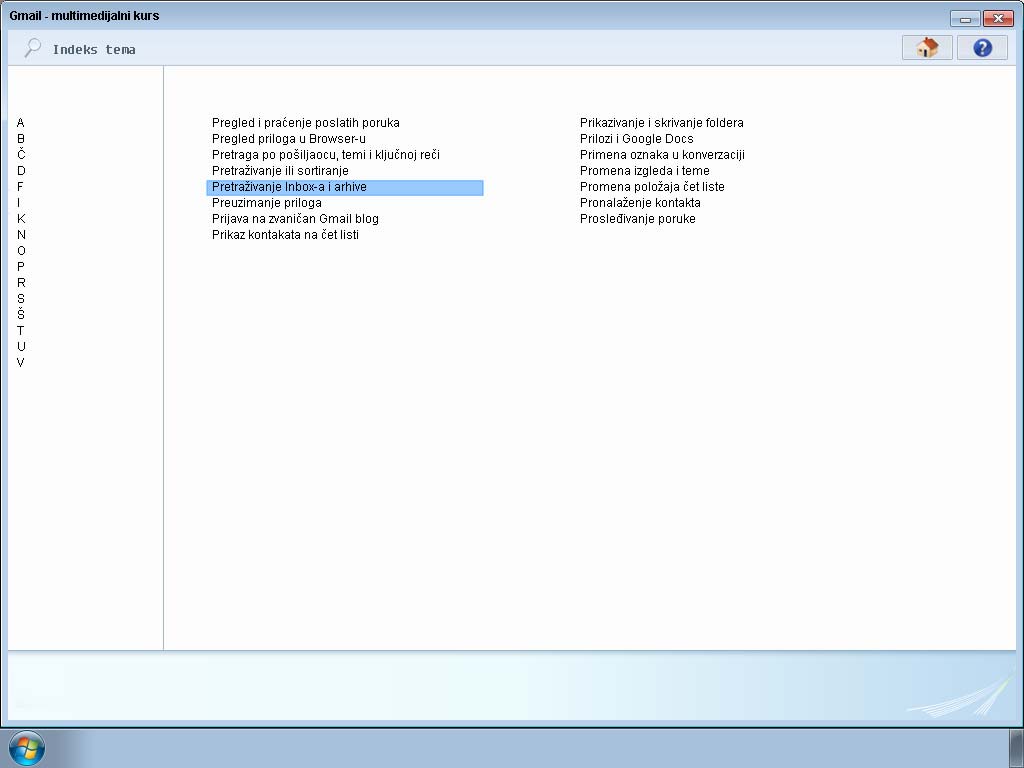Open help with the question mark icon

click(x=981, y=48)
